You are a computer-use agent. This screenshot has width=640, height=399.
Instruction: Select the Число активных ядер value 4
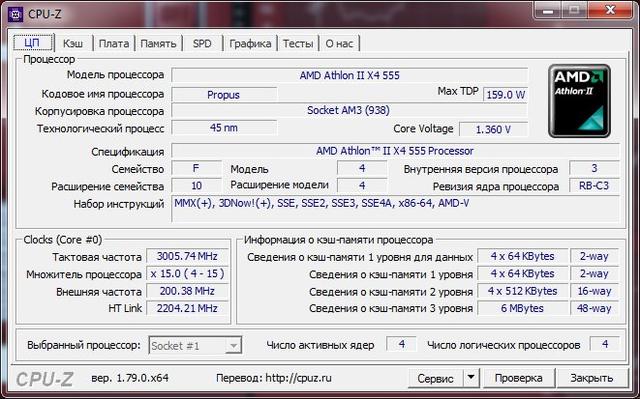click(x=402, y=344)
